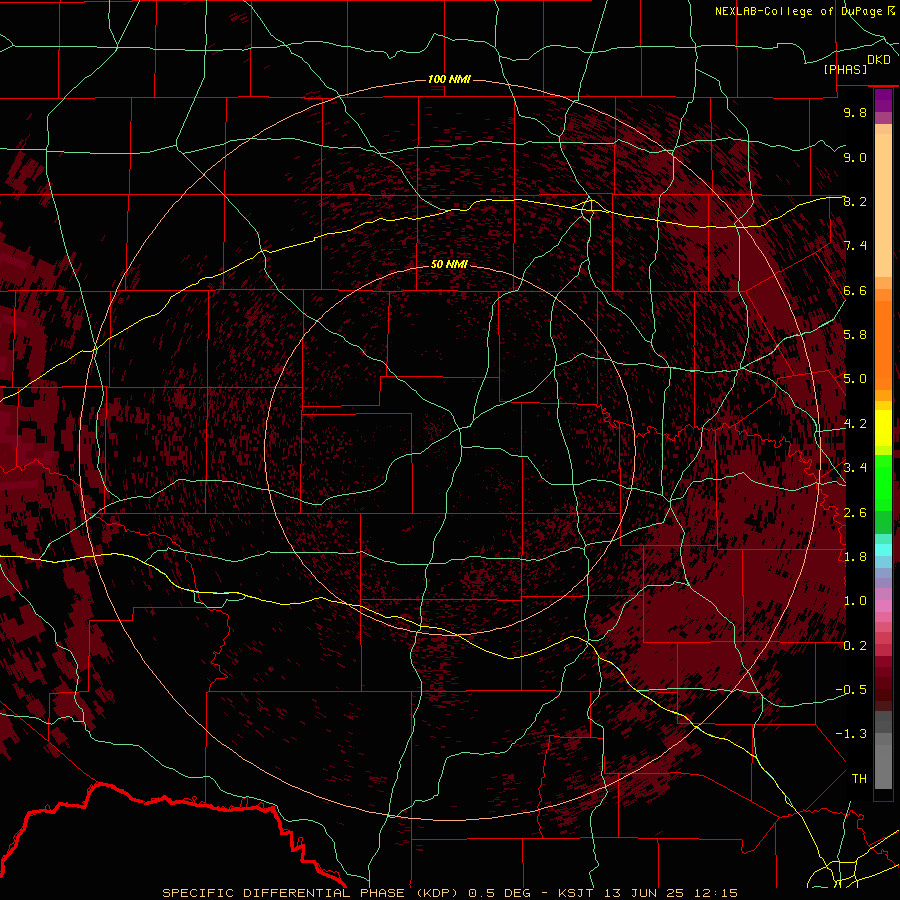Click the 0.2 scale value
The image size is (900, 900).
[855, 646]
